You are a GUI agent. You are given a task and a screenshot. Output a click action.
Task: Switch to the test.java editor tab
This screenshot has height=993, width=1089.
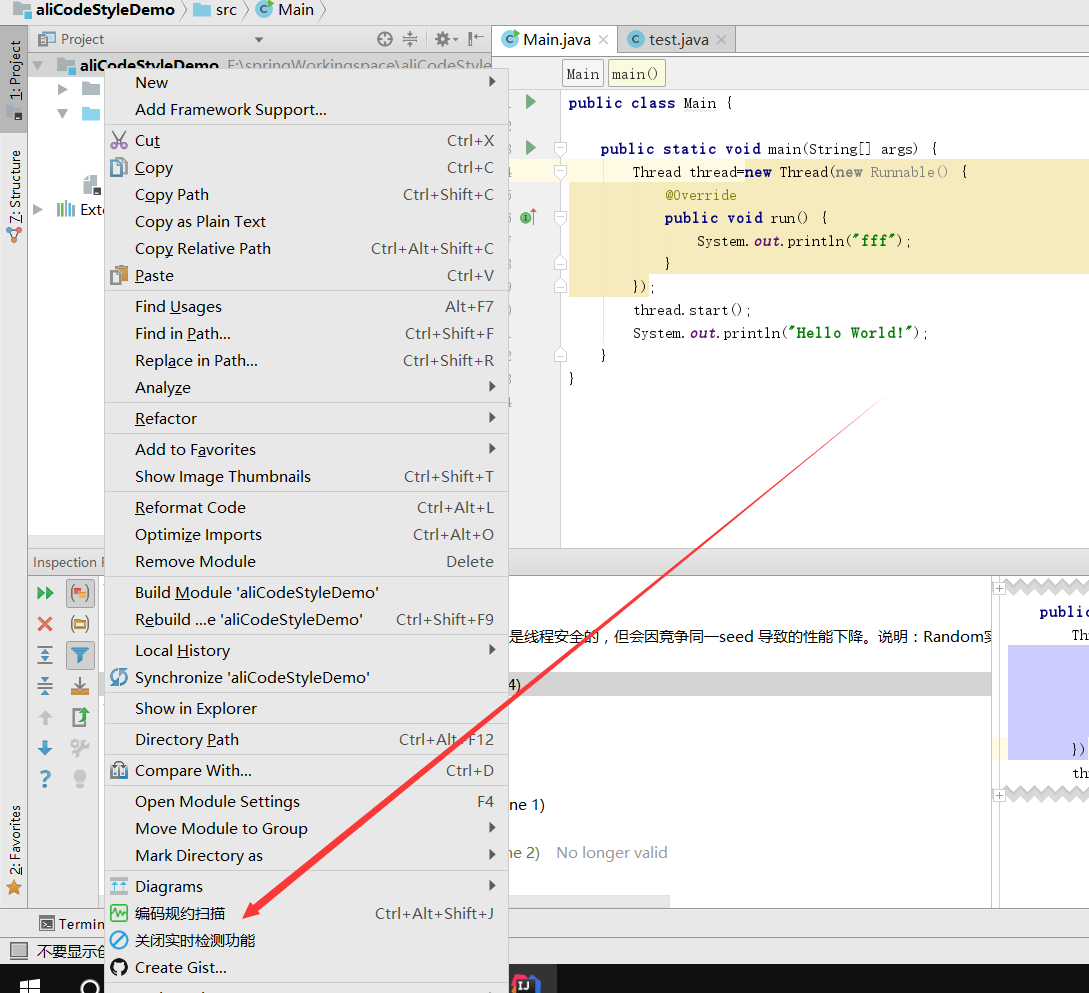coord(677,39)
